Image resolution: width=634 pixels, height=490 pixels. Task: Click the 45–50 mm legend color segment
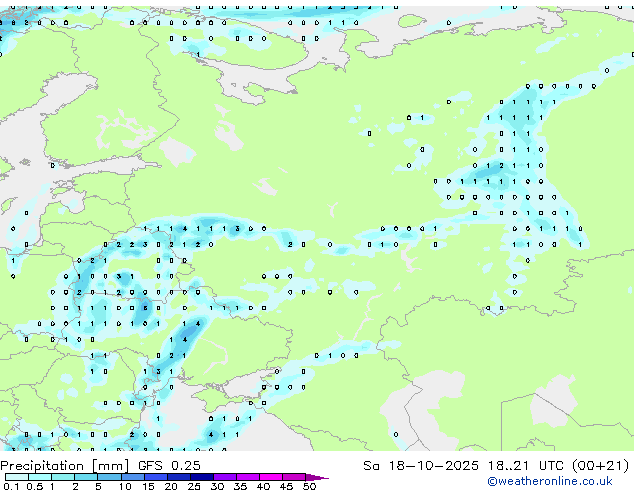point(294,477)
